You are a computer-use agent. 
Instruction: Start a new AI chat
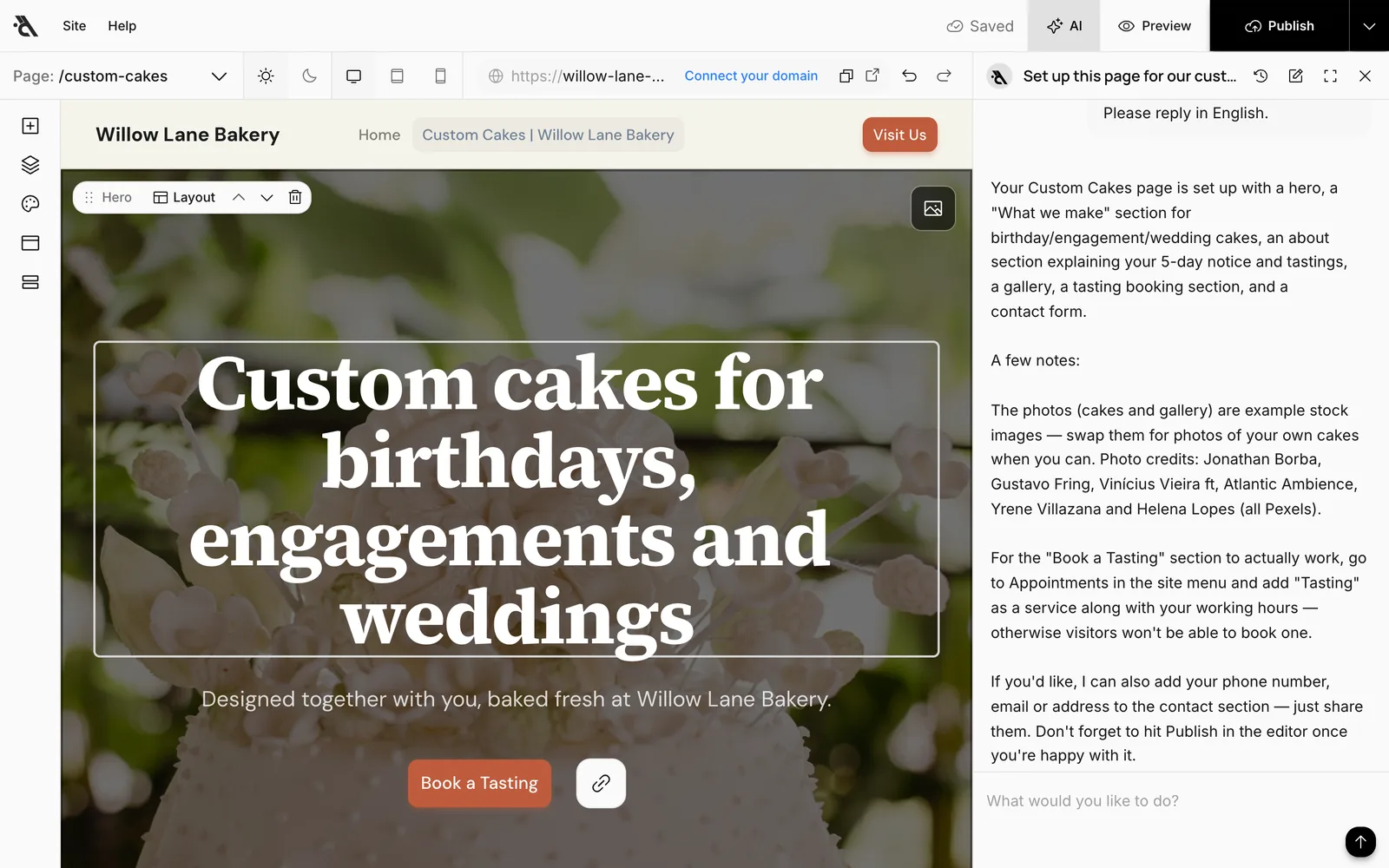pos(1295,76)
